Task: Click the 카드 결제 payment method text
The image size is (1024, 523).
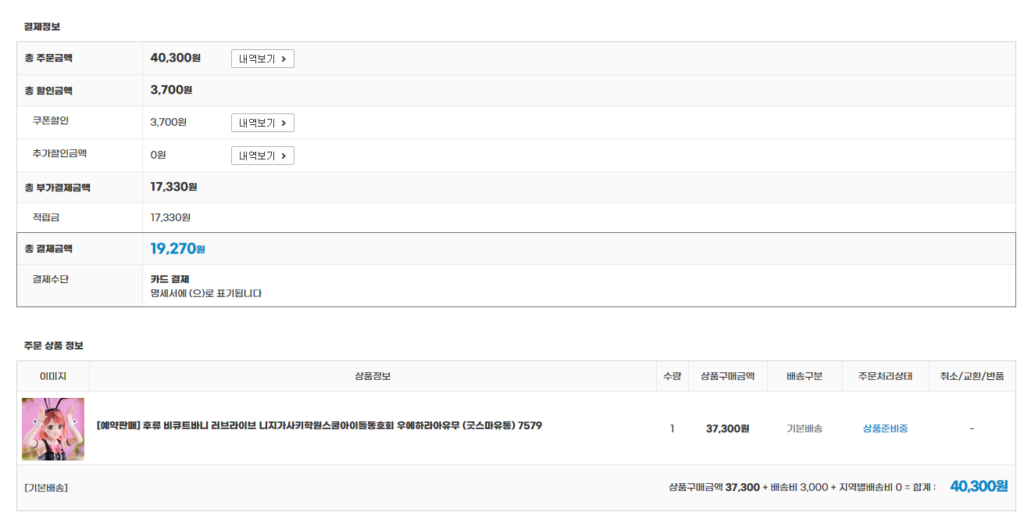Action: [169, 279]
